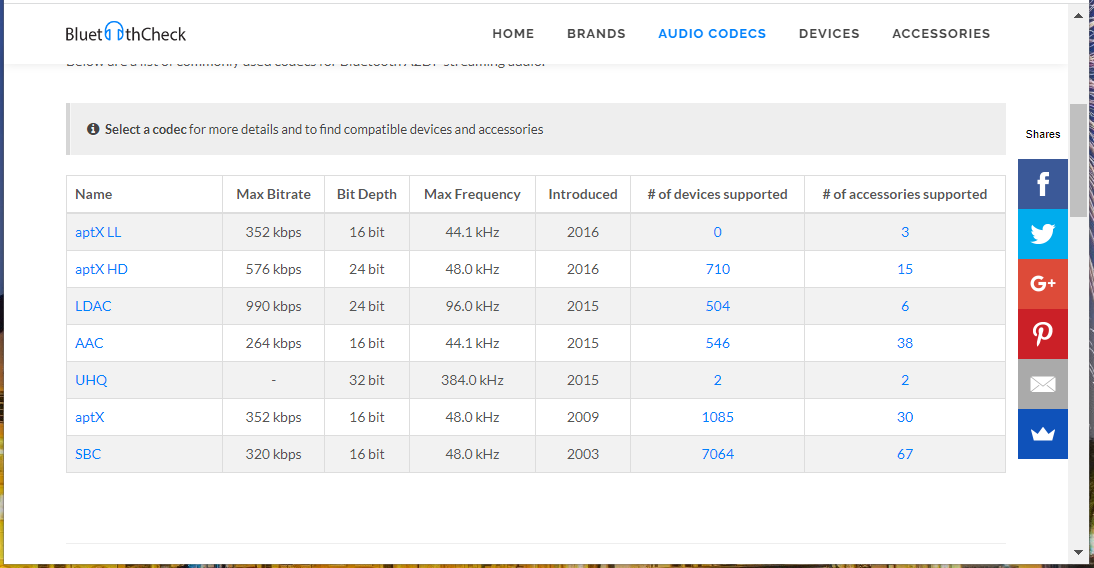Screen dimensions: 1094x568
Task: Open the LDAC codec link
Action: [93, 306]
